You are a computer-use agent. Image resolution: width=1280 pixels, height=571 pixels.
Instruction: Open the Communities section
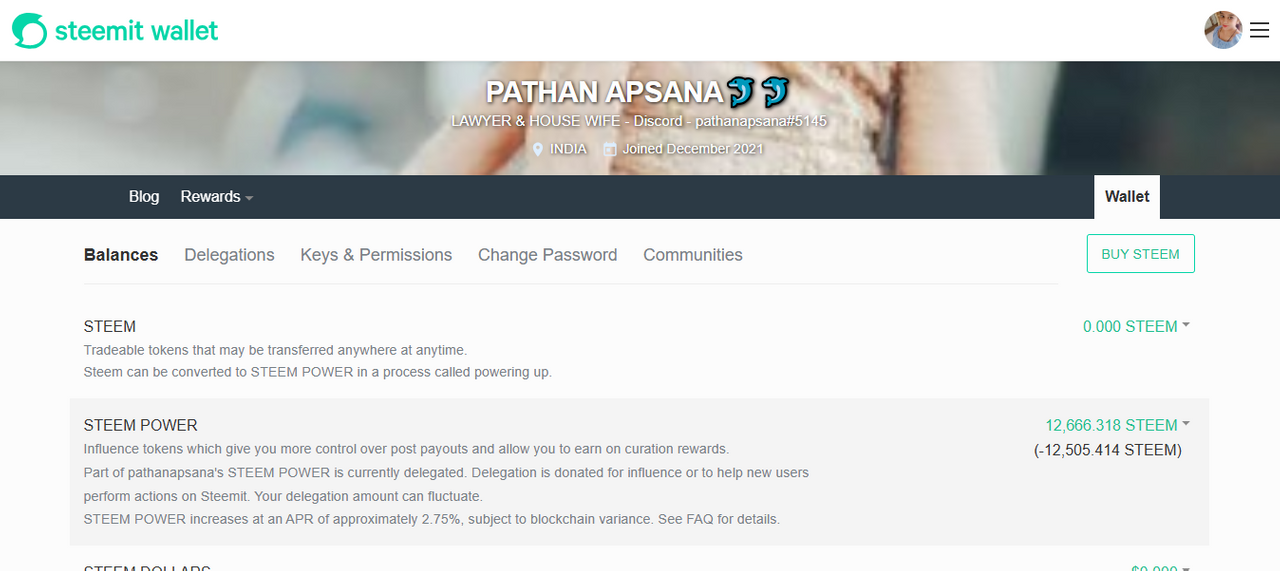click(693, 255)
